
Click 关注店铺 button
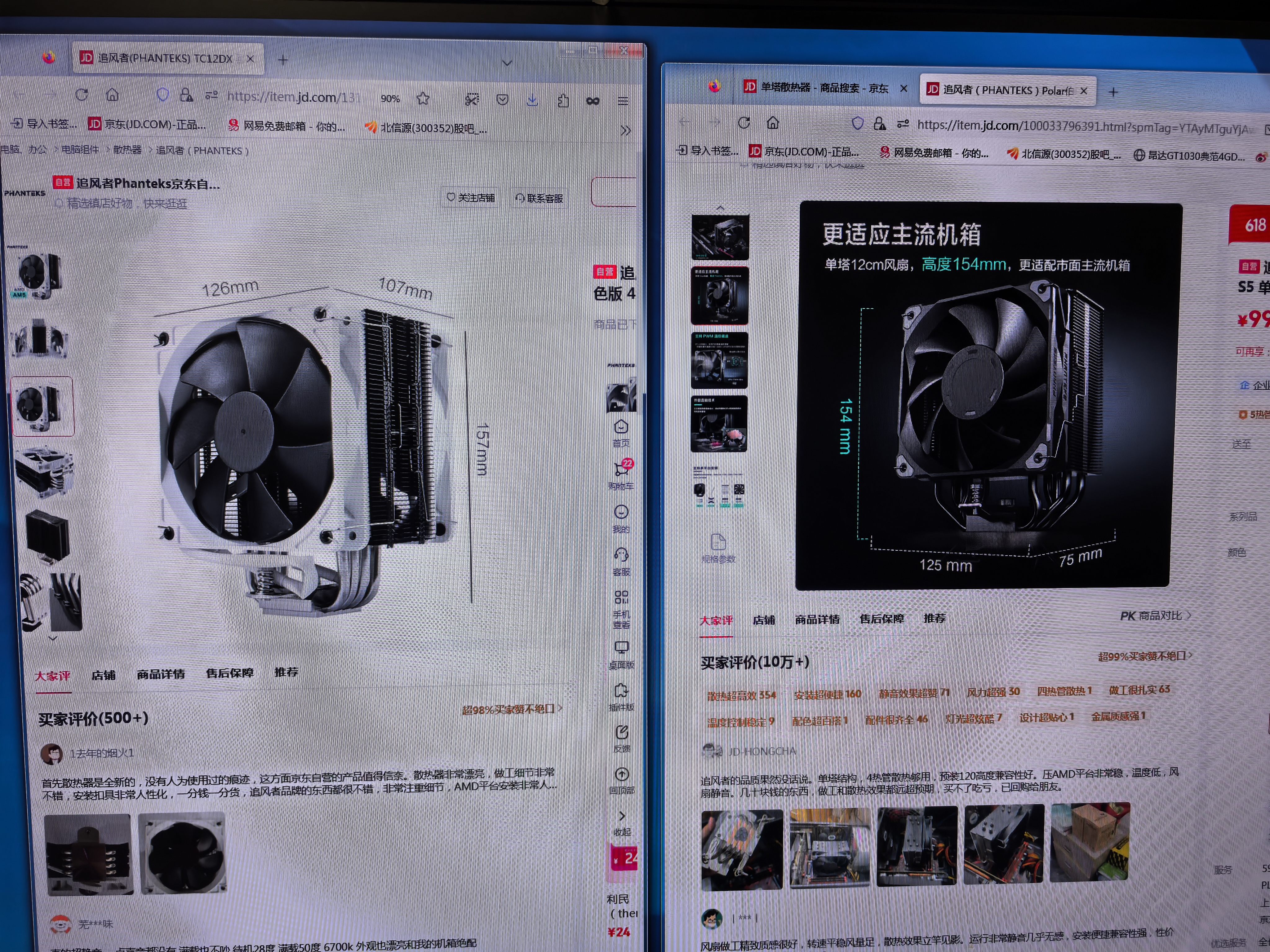(471, 198)
